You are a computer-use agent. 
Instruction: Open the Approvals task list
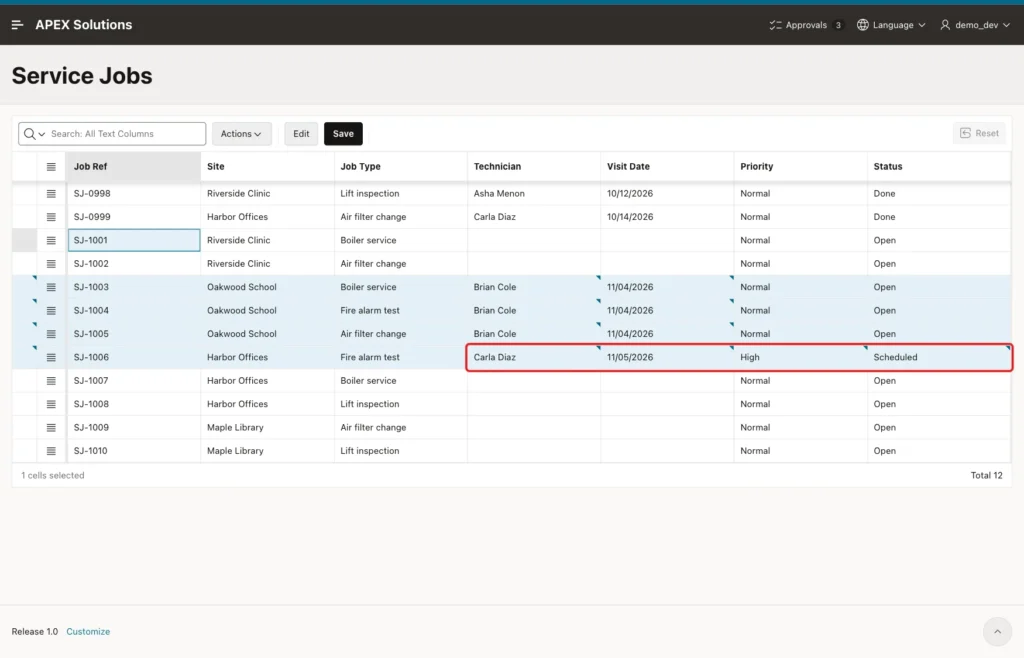point(805,25)
